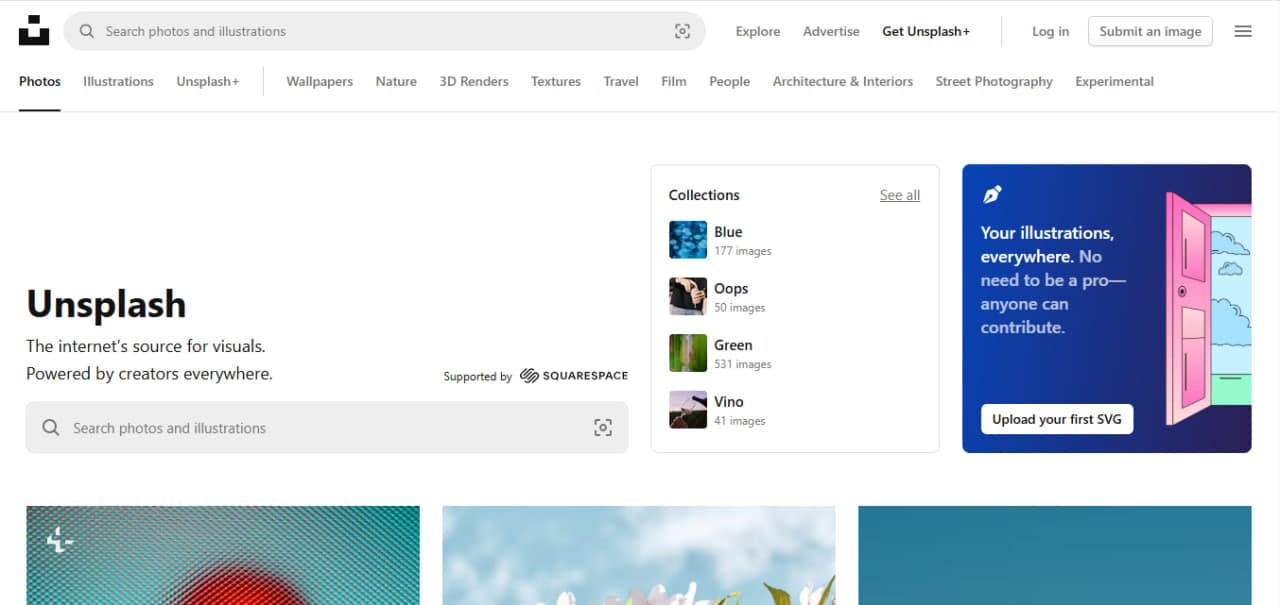Click the Vino collection title

coord(729,402)
